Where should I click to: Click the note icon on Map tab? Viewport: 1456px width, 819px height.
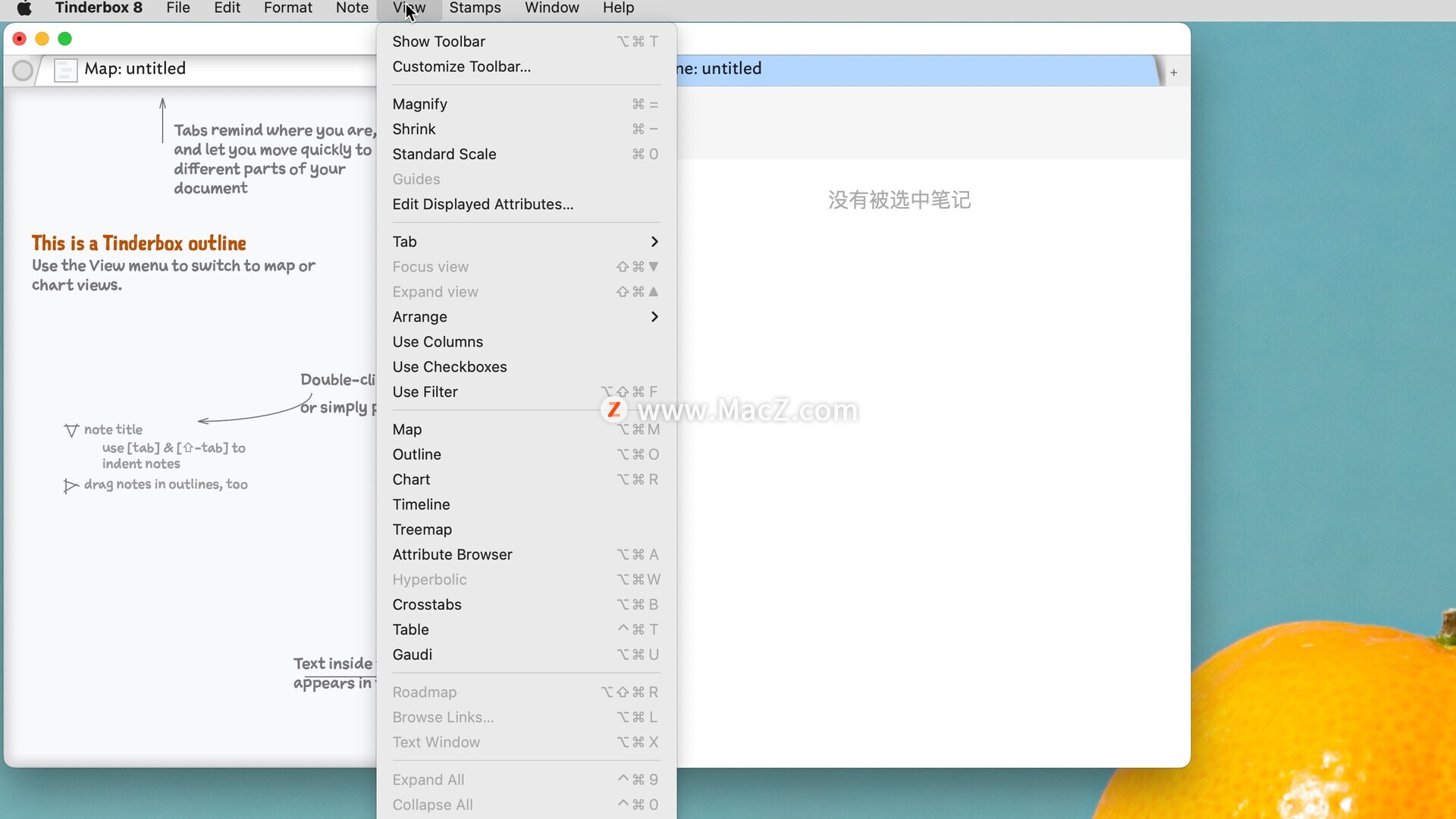[x=66, y=71]
